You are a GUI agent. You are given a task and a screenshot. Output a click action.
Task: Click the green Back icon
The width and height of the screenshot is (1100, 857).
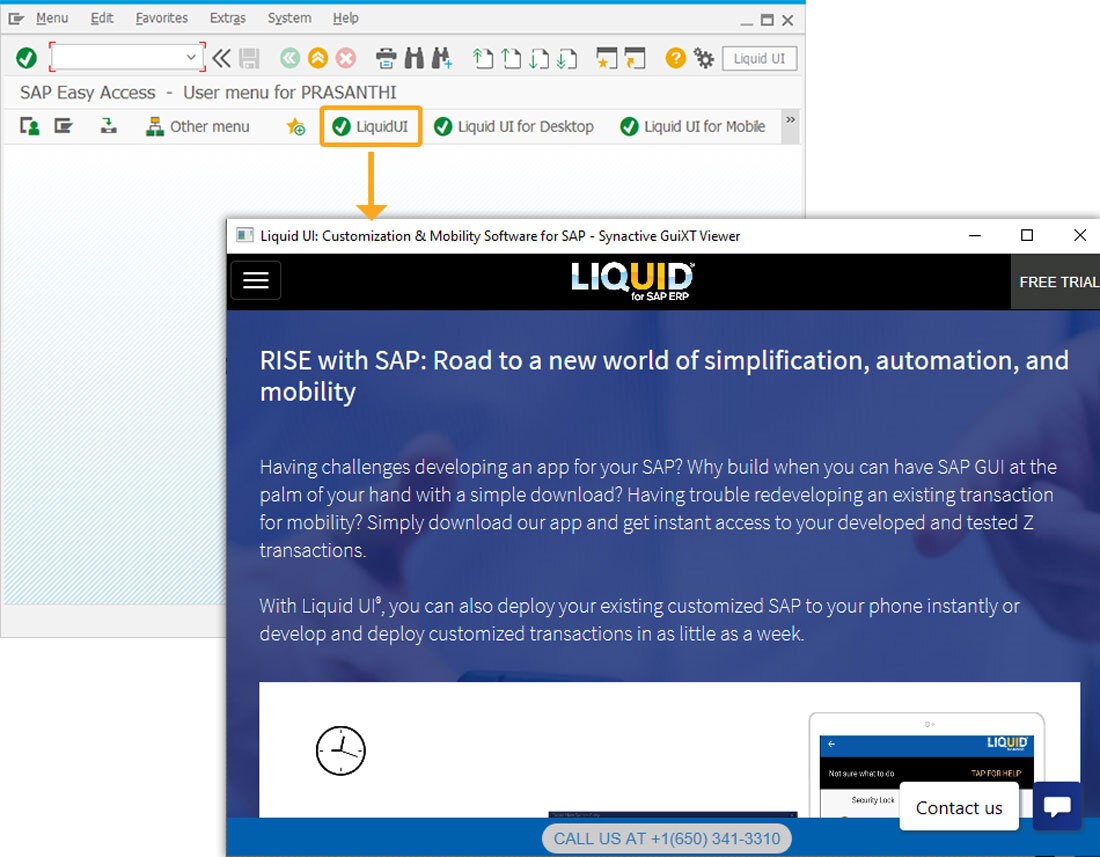(x=290, y=58)
